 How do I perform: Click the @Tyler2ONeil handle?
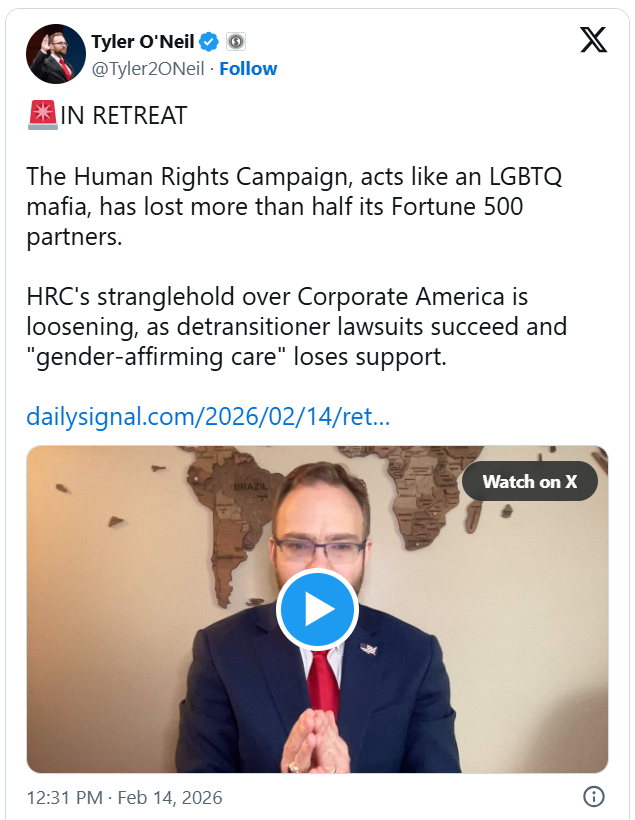tap(149, 68)
